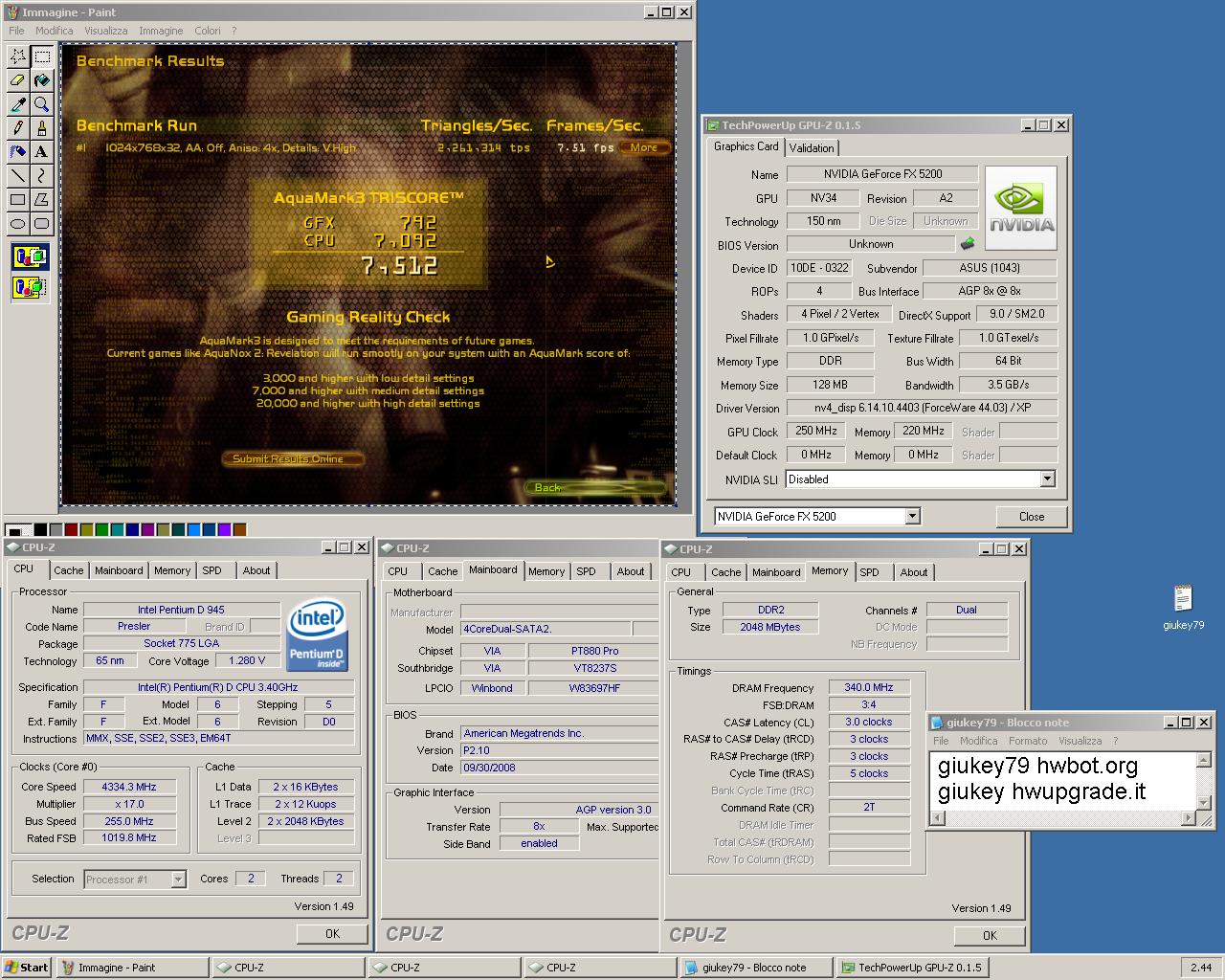Viewport: 1225px width, 980px height.
Task: Open the Processor #1 selection dropdown
Action: point(178,879)
